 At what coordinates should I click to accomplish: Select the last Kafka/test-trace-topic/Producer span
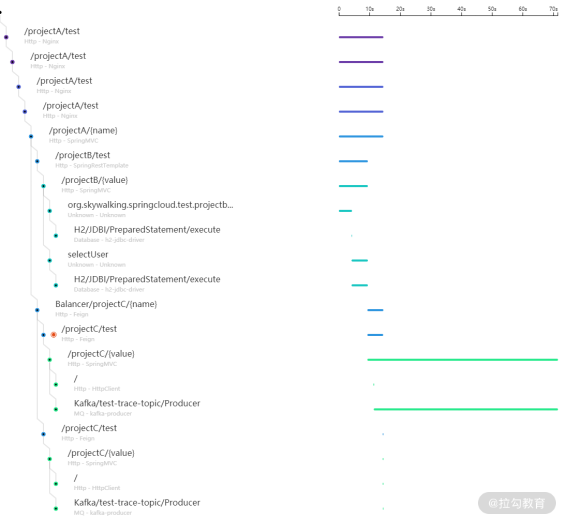click(137, 503)
